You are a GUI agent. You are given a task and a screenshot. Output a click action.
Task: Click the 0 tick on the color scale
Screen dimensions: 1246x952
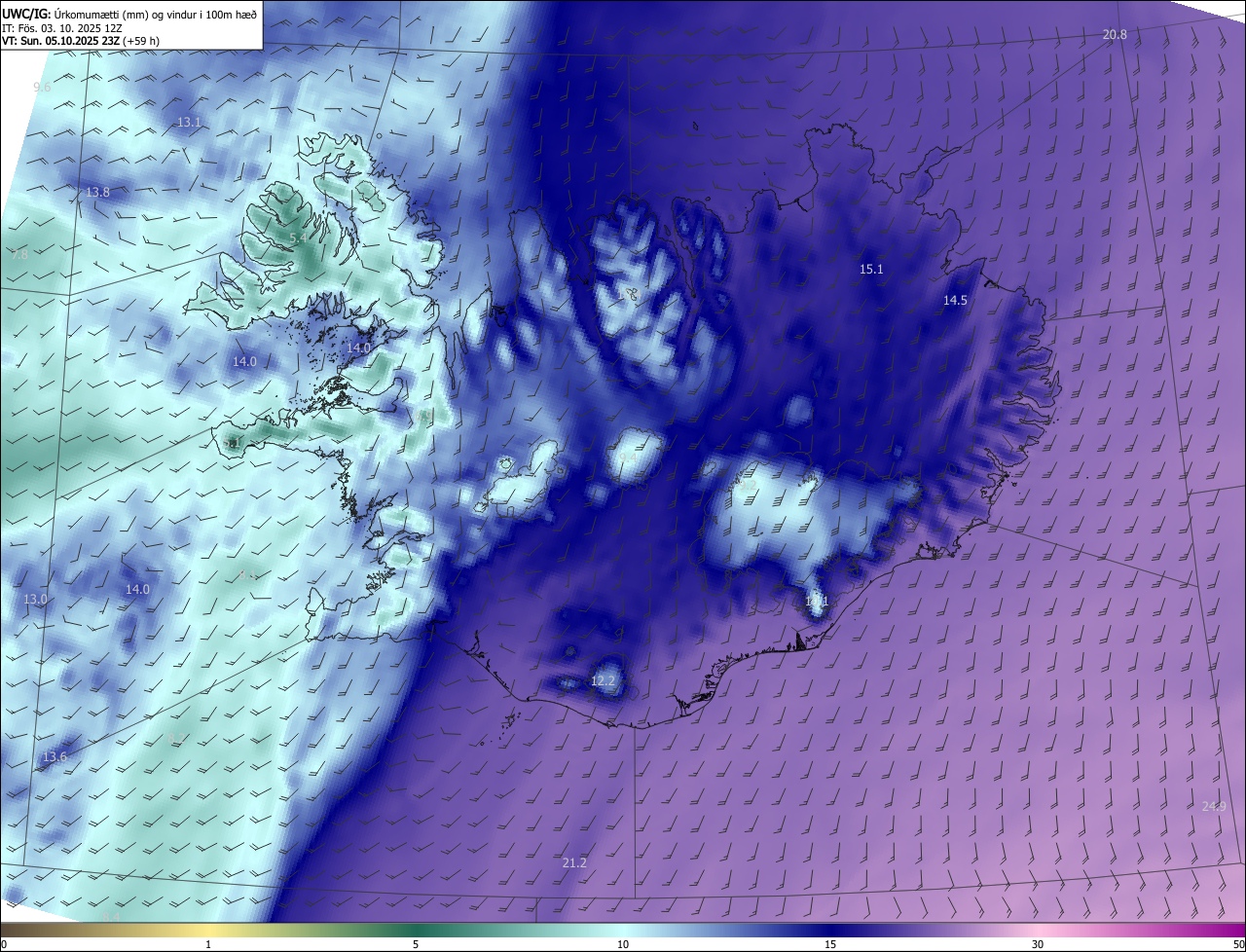click(4, 944)
